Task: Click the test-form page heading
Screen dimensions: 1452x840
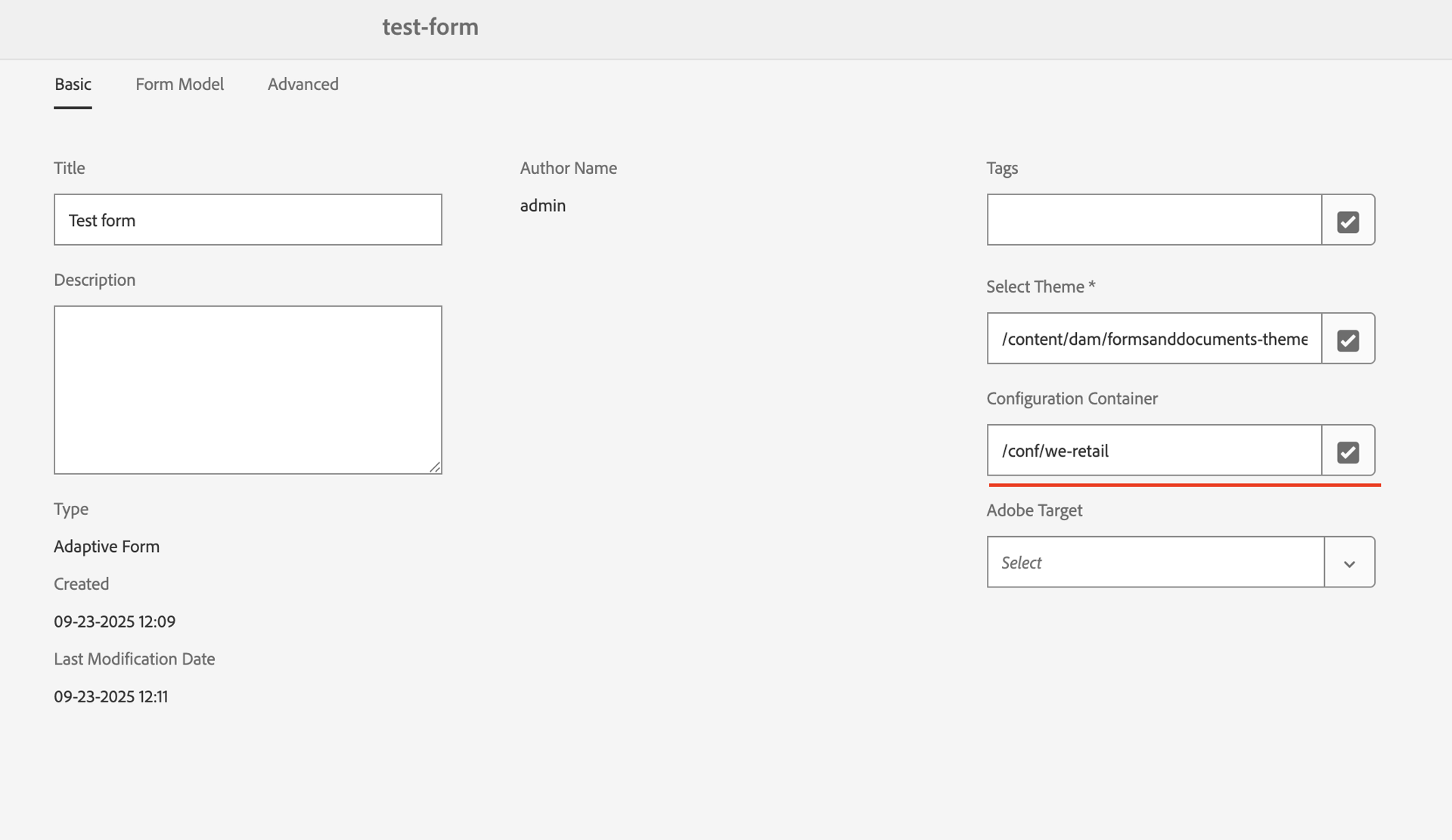Action: tap(430, 27)
